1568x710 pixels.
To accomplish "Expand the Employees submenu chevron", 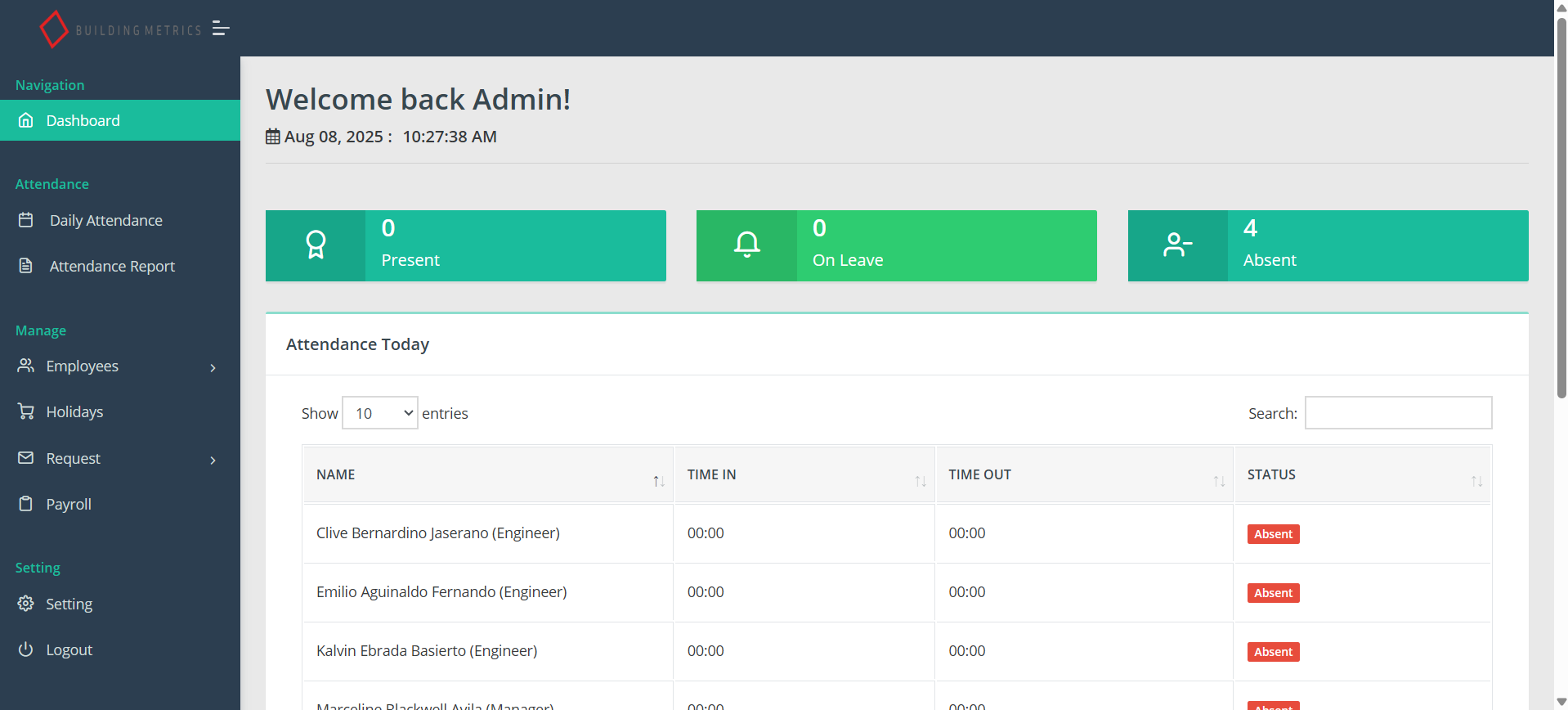I will tap(213, 367).
